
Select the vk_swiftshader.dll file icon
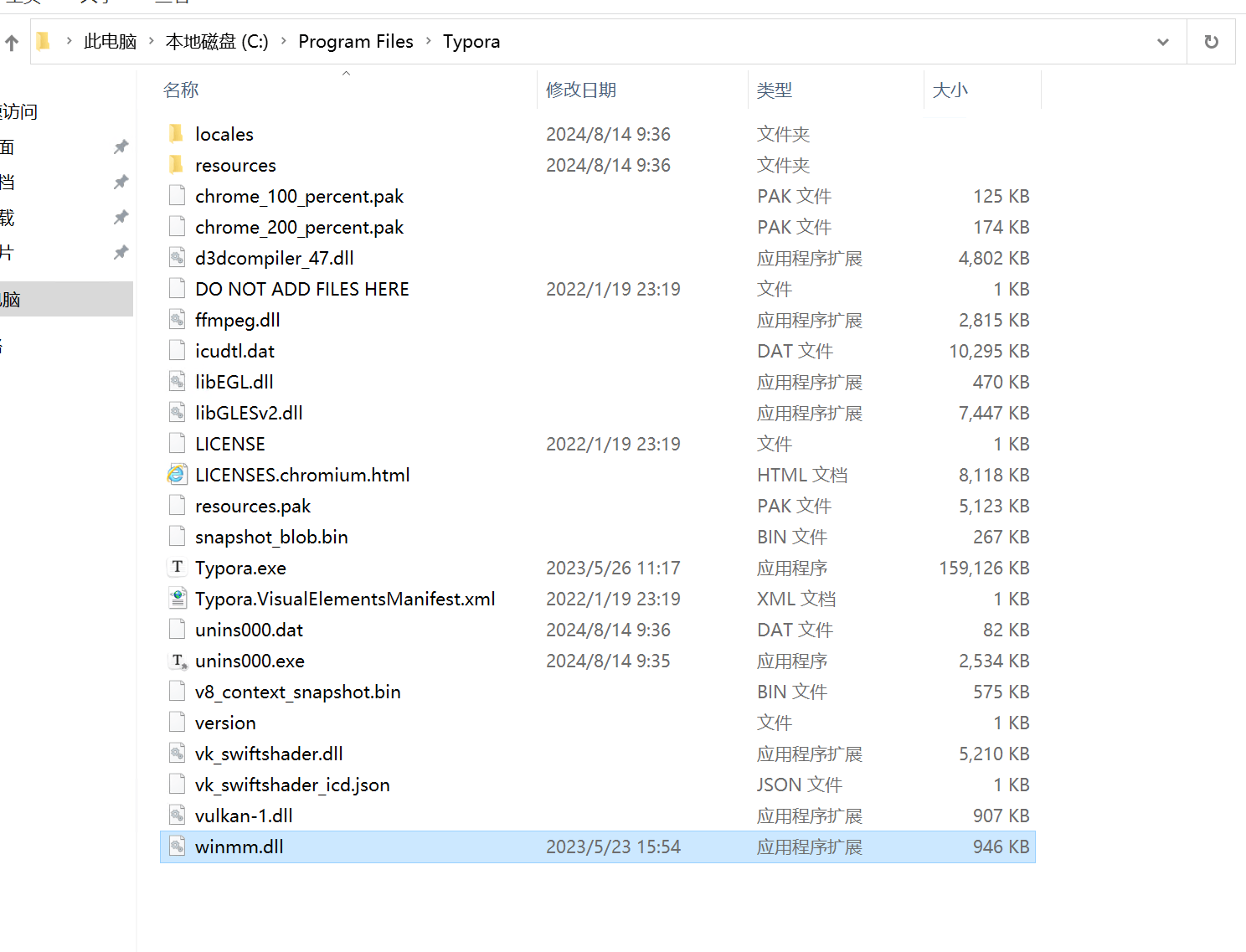[177, 754]
